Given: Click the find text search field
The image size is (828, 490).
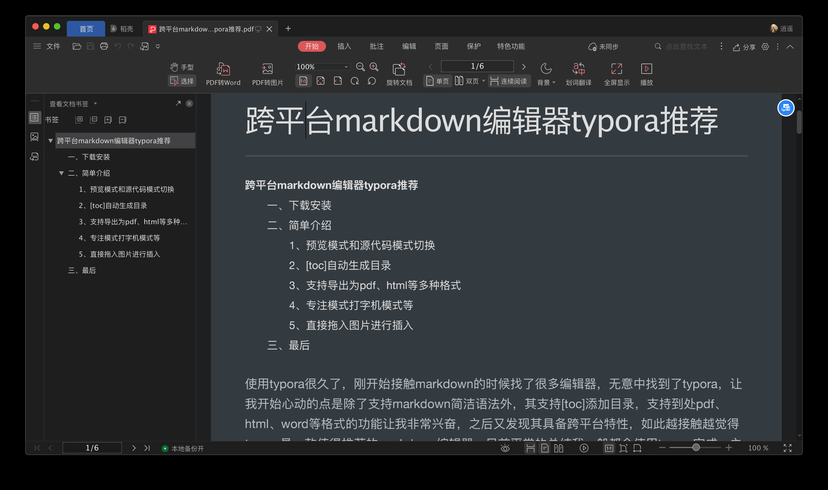Looking at the screenshot, I should (x=681, y=46).
